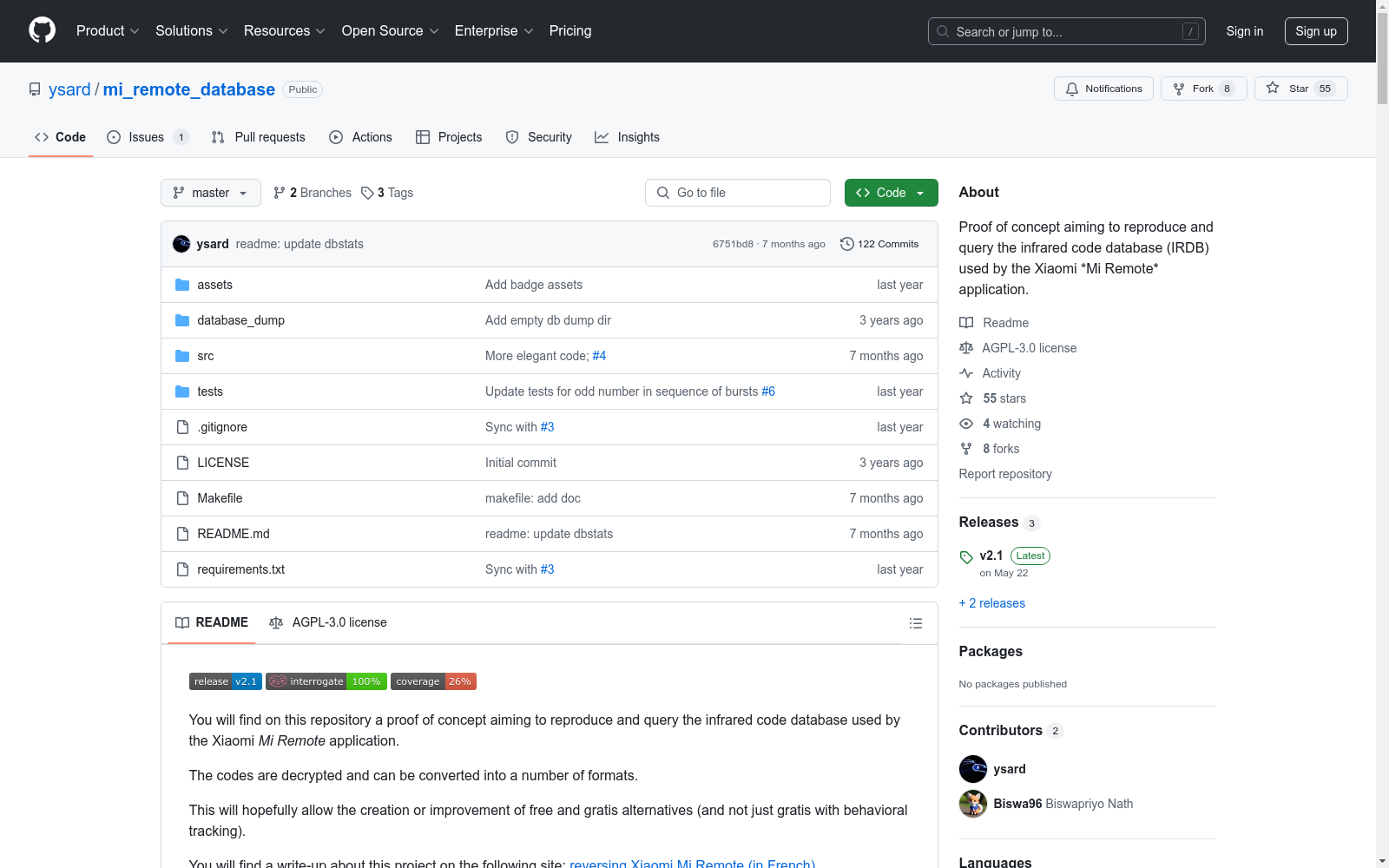
Task: Open commit 6751bd8 hash link
Action: point(733,244)
